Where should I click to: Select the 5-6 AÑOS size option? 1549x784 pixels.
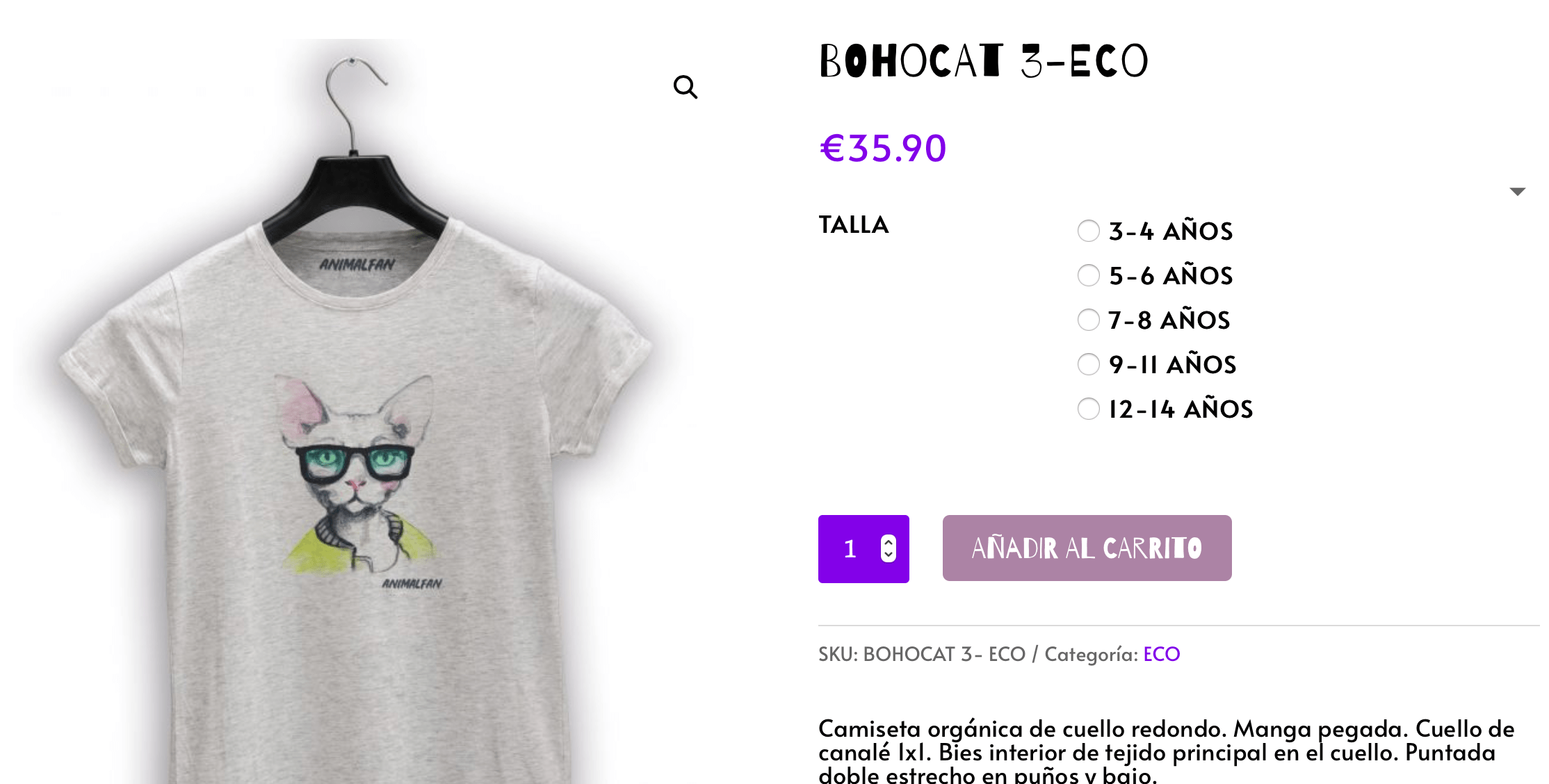(1088, 275)
